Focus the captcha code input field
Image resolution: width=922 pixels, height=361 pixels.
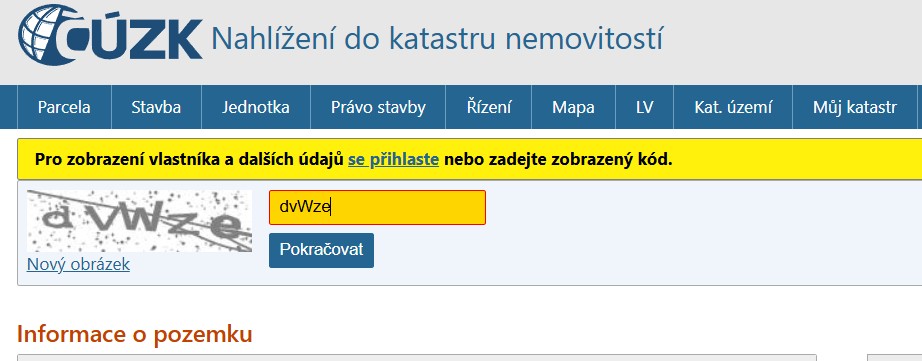[x=378, y=207]
